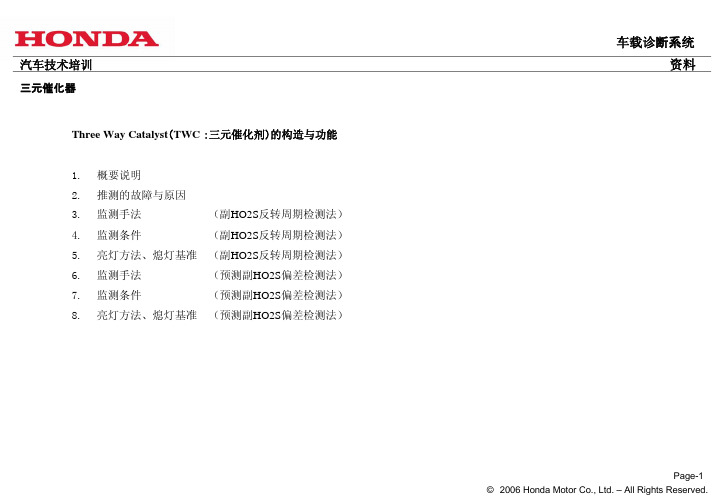This screenshot has width=724, height=502.
Task: Click item 6 note '预测副HO2S偏差检测法'
Action: coord(278,275)
